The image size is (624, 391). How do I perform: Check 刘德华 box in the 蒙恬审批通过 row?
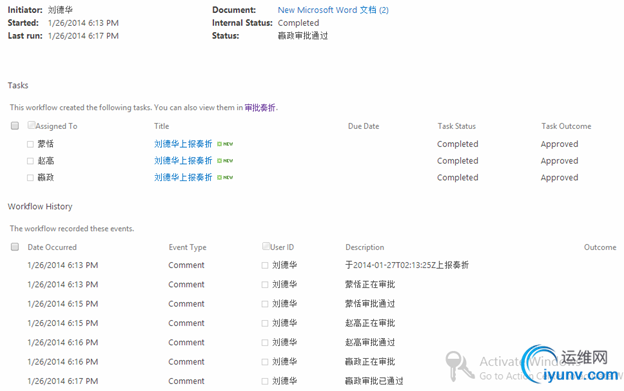265,304
